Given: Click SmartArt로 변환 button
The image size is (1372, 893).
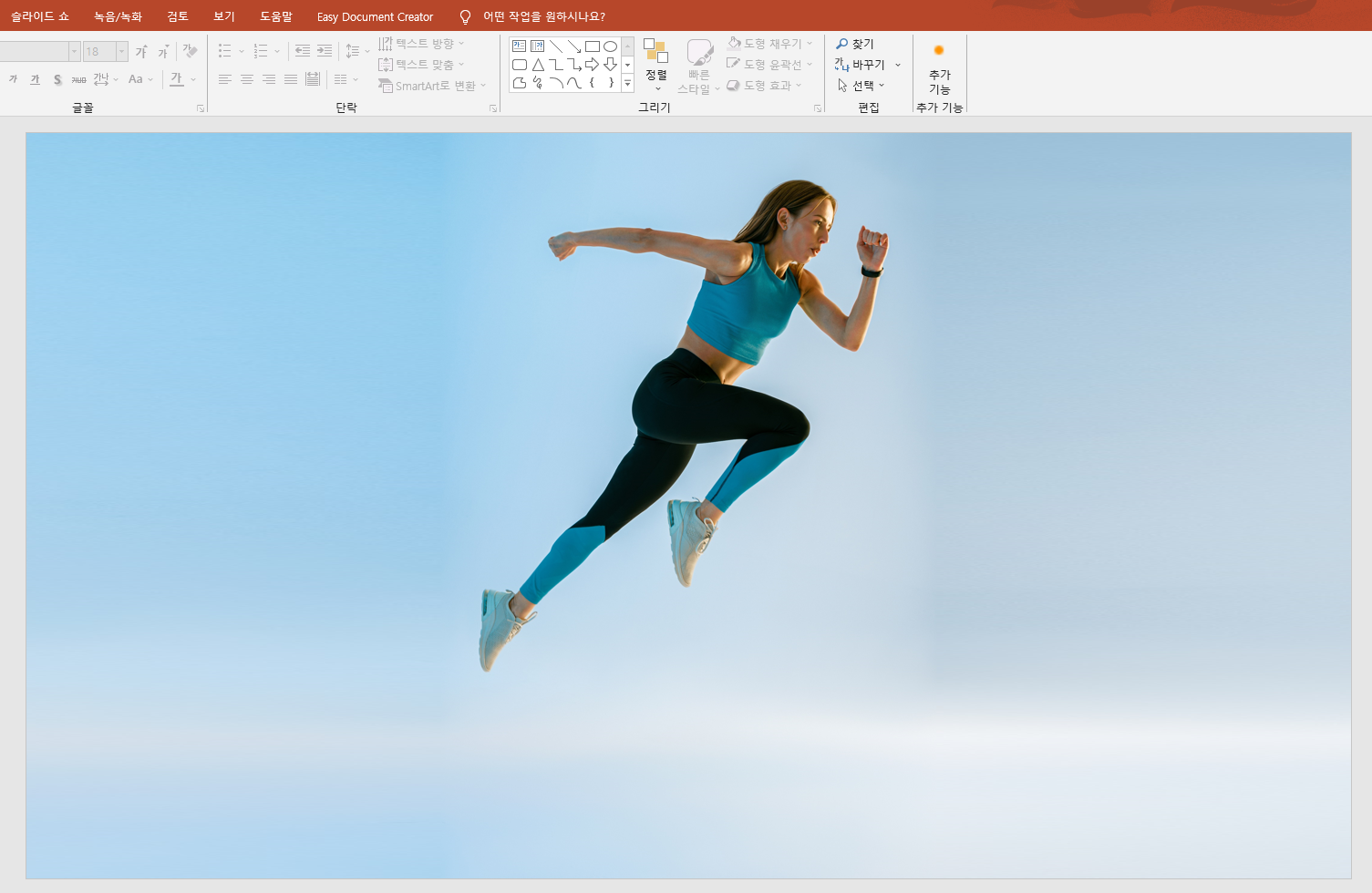Looking at the screenshot, I should [432, 86].
